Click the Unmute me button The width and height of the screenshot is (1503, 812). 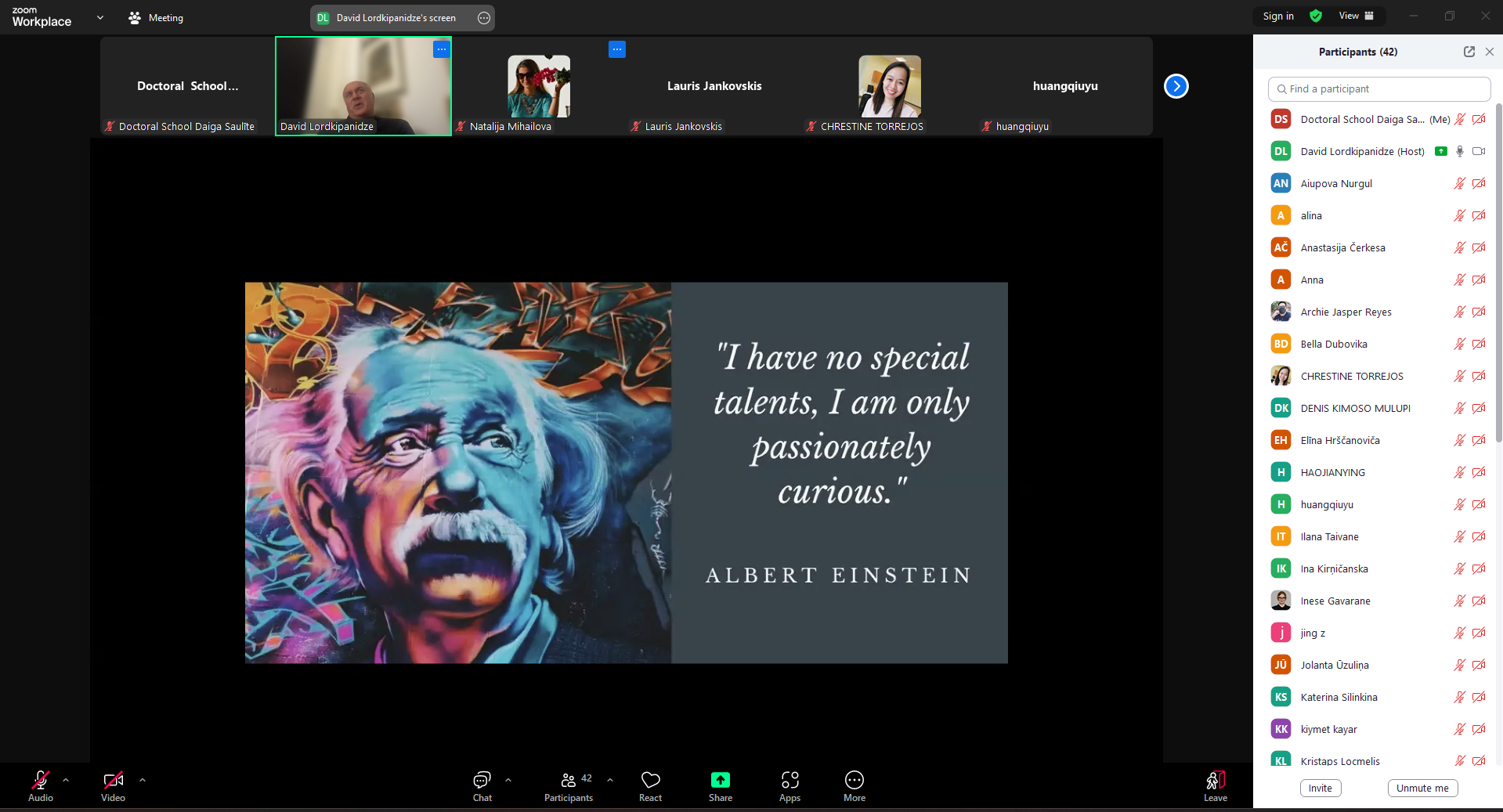1422,788
